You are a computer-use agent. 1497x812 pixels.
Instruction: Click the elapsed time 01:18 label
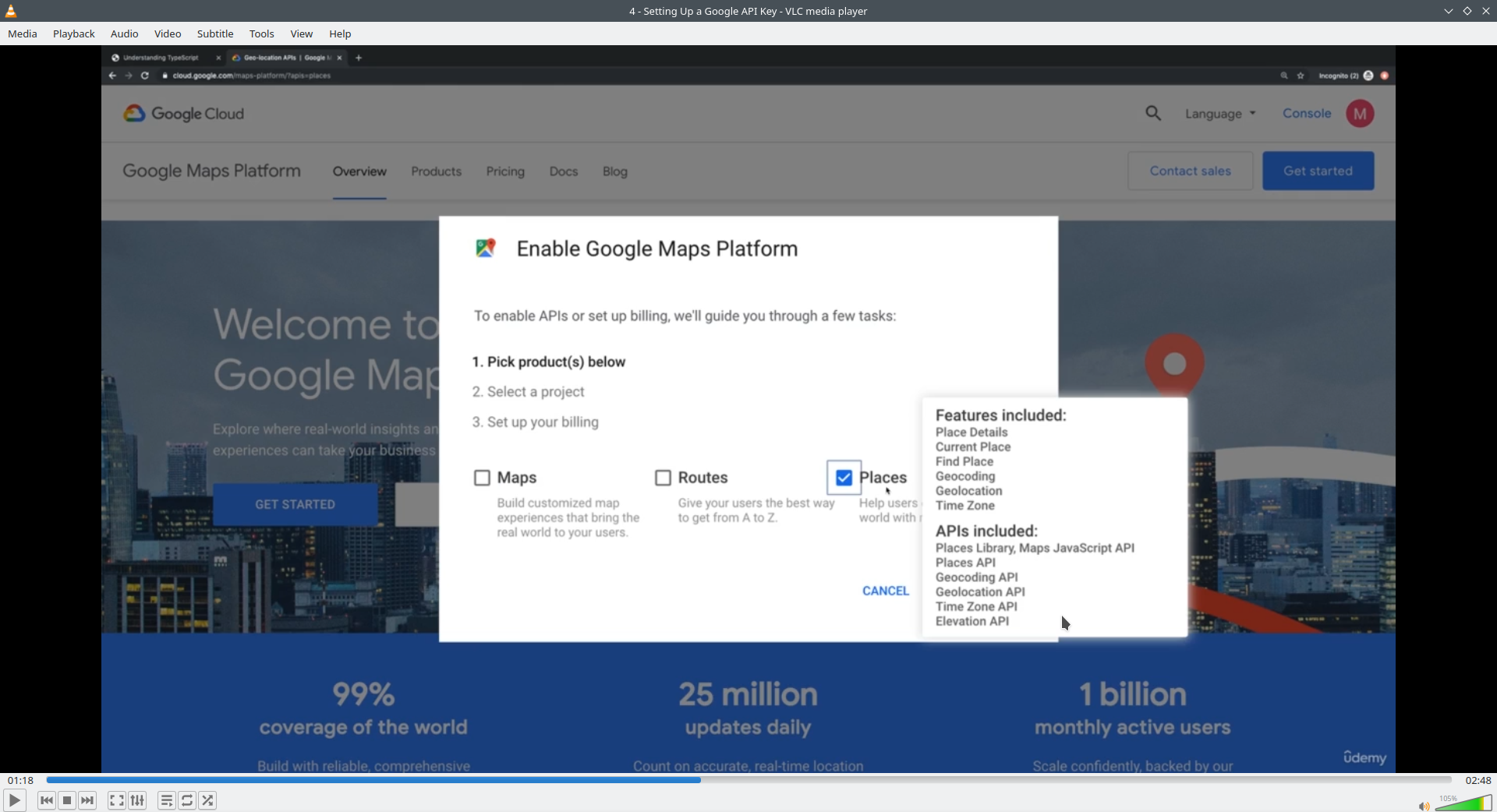point(20,780)
